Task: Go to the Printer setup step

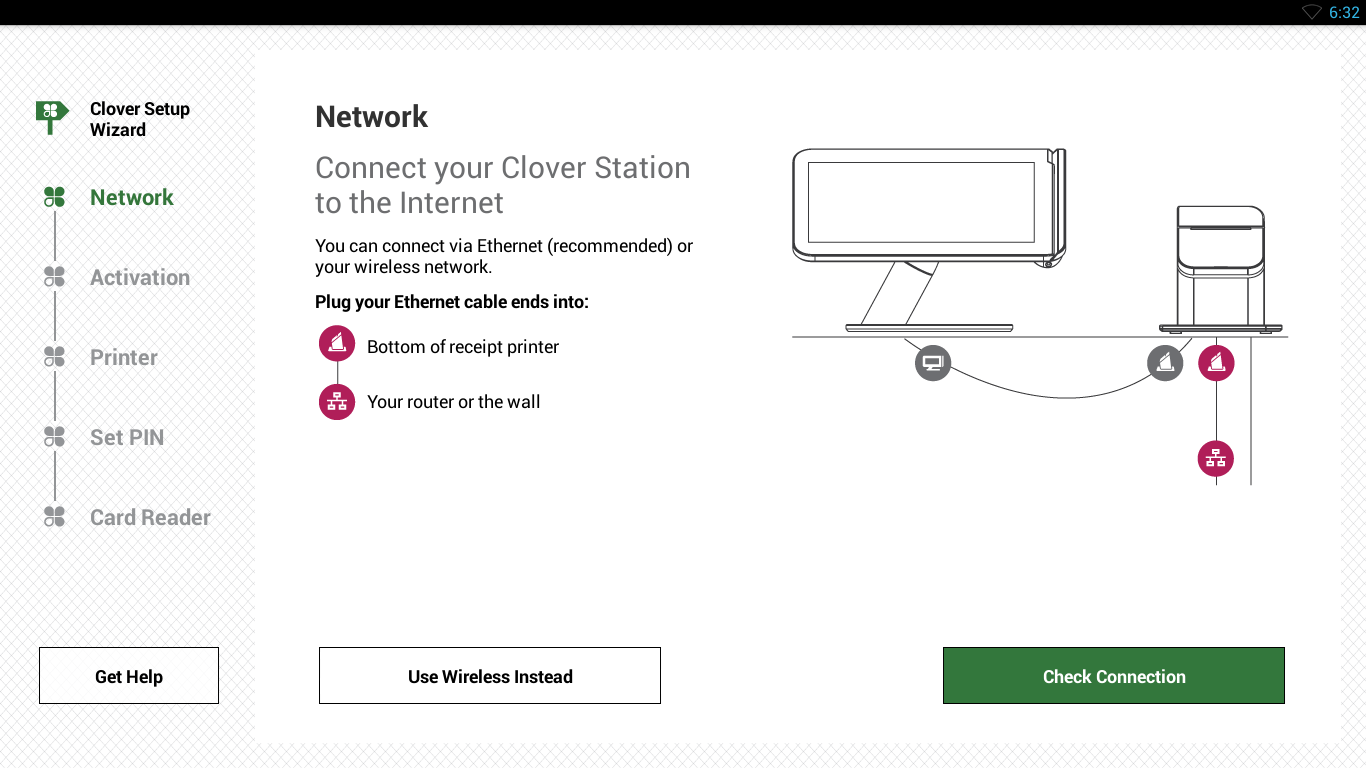Action: (x=124, y=358)
